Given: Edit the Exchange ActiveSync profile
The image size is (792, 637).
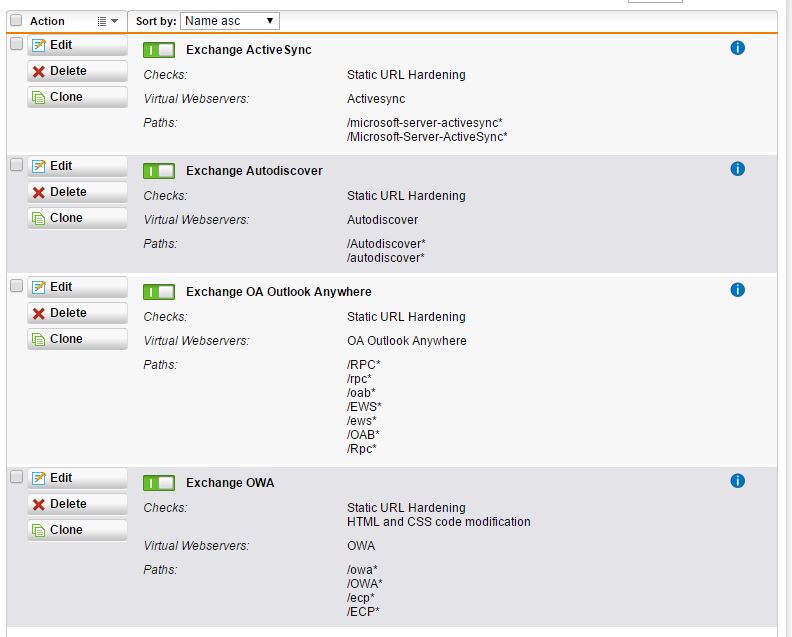Looking at the screenshot, I should (x=77, y=45).
